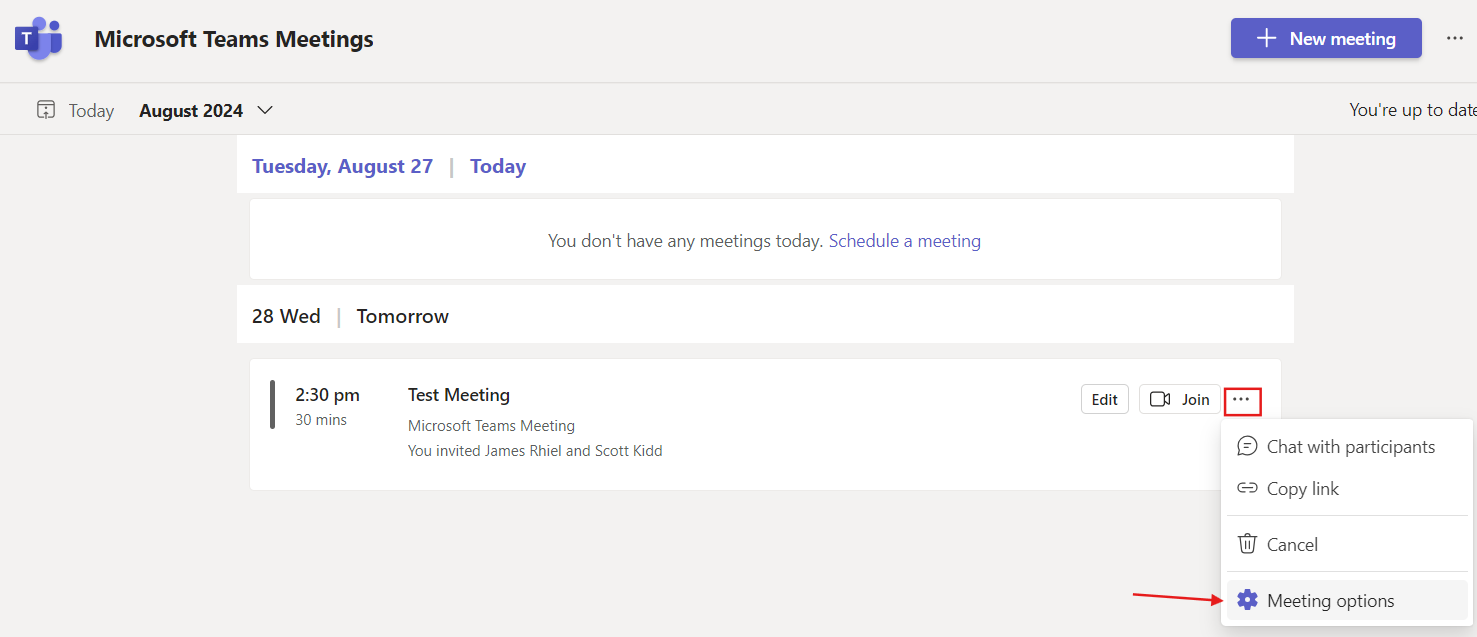Screen dimensions: 1477x637
Task: Click the 30 mins duration text
Action: [321, 420]
